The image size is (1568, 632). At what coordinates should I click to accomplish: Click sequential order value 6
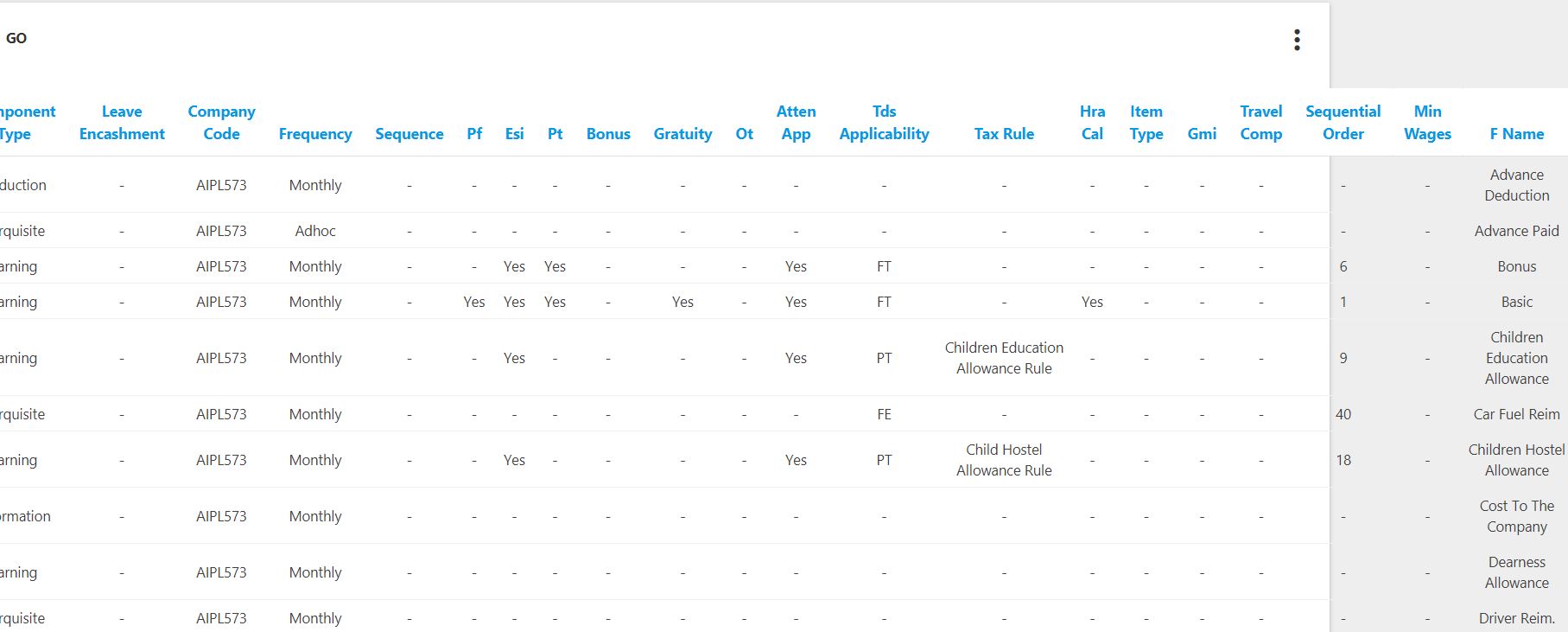click(1343, 266)
